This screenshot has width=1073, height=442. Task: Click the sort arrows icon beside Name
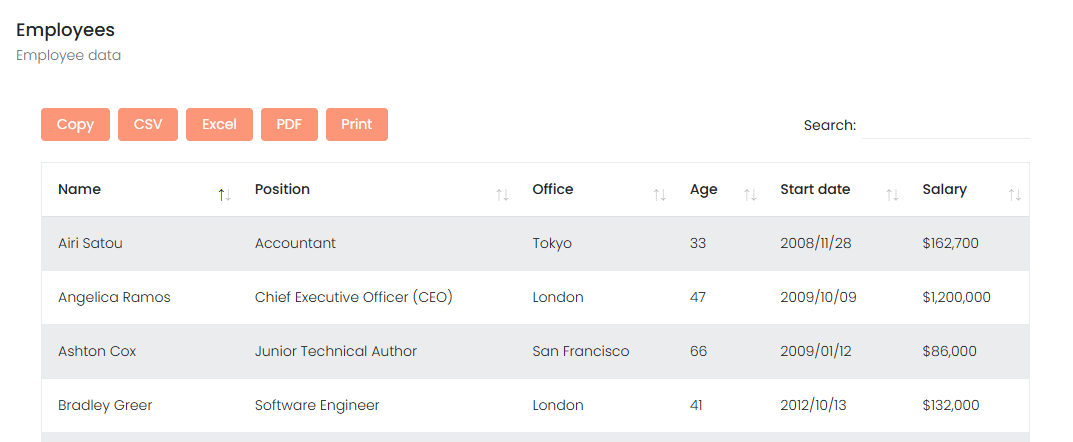click(x=224, y=195)
